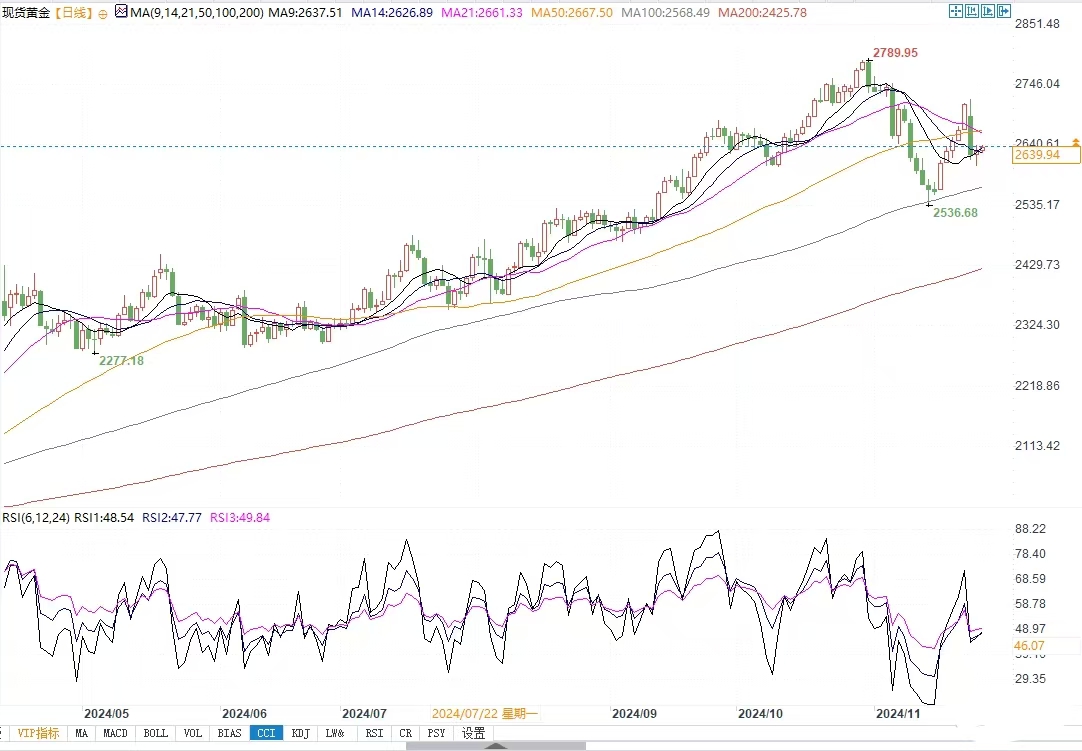Select the MACD indicator tab
The image size is (1082, 751).
coord(115,733)
